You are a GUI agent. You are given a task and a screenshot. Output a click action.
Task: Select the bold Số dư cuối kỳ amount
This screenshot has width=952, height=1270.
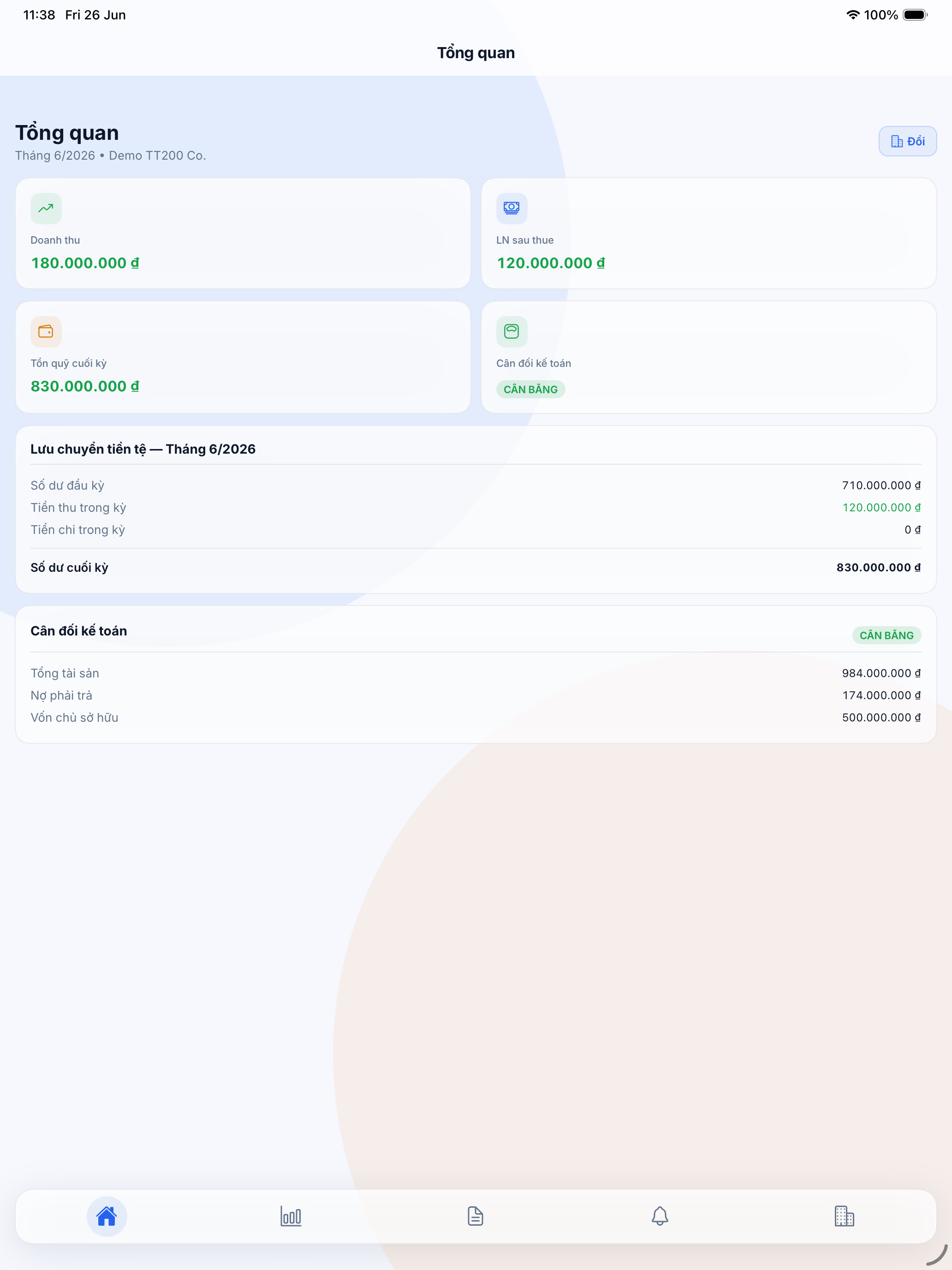tap(879, 567)
